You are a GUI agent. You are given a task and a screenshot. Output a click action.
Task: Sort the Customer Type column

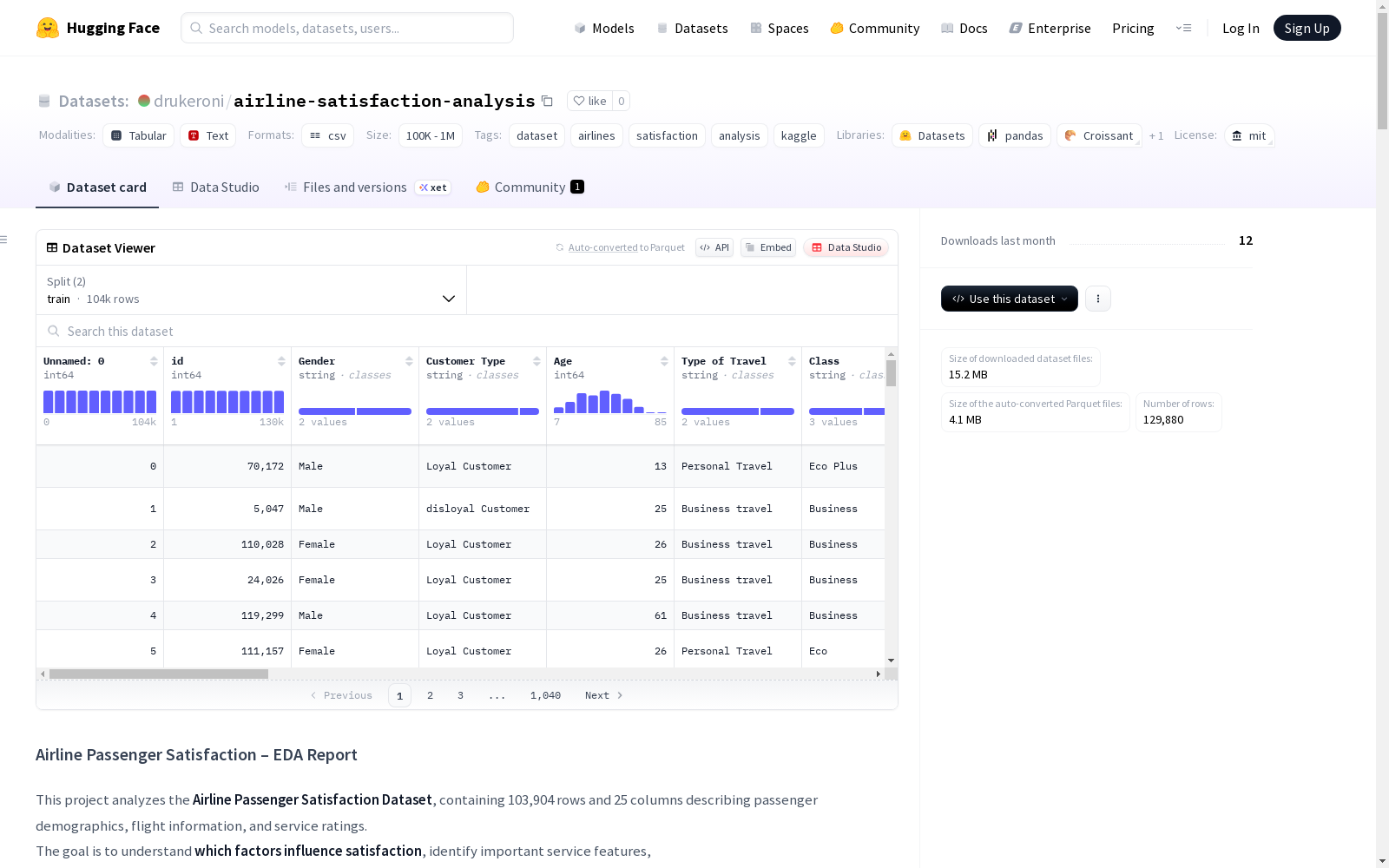pyautogui.click(x=537, y=361)
